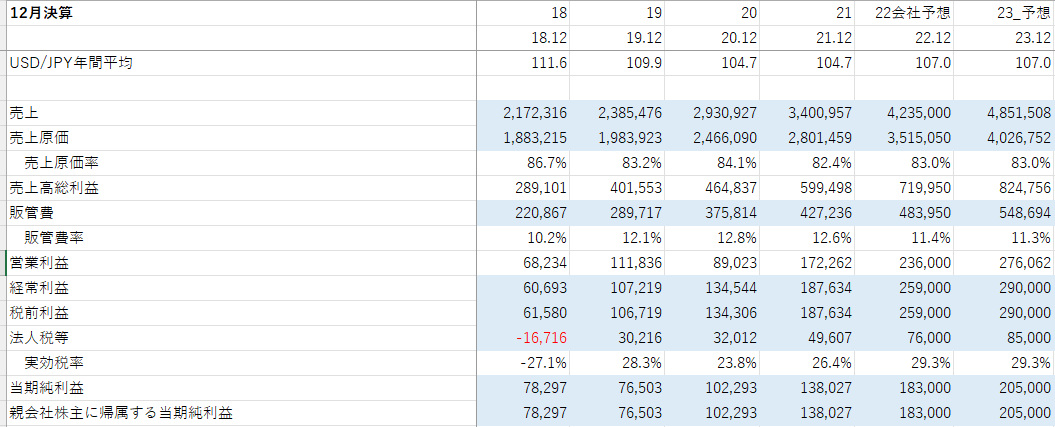Click ordinary profit cell 134,544
The width and height of the screenshot is (1055, 427).
tap(712, 288)
